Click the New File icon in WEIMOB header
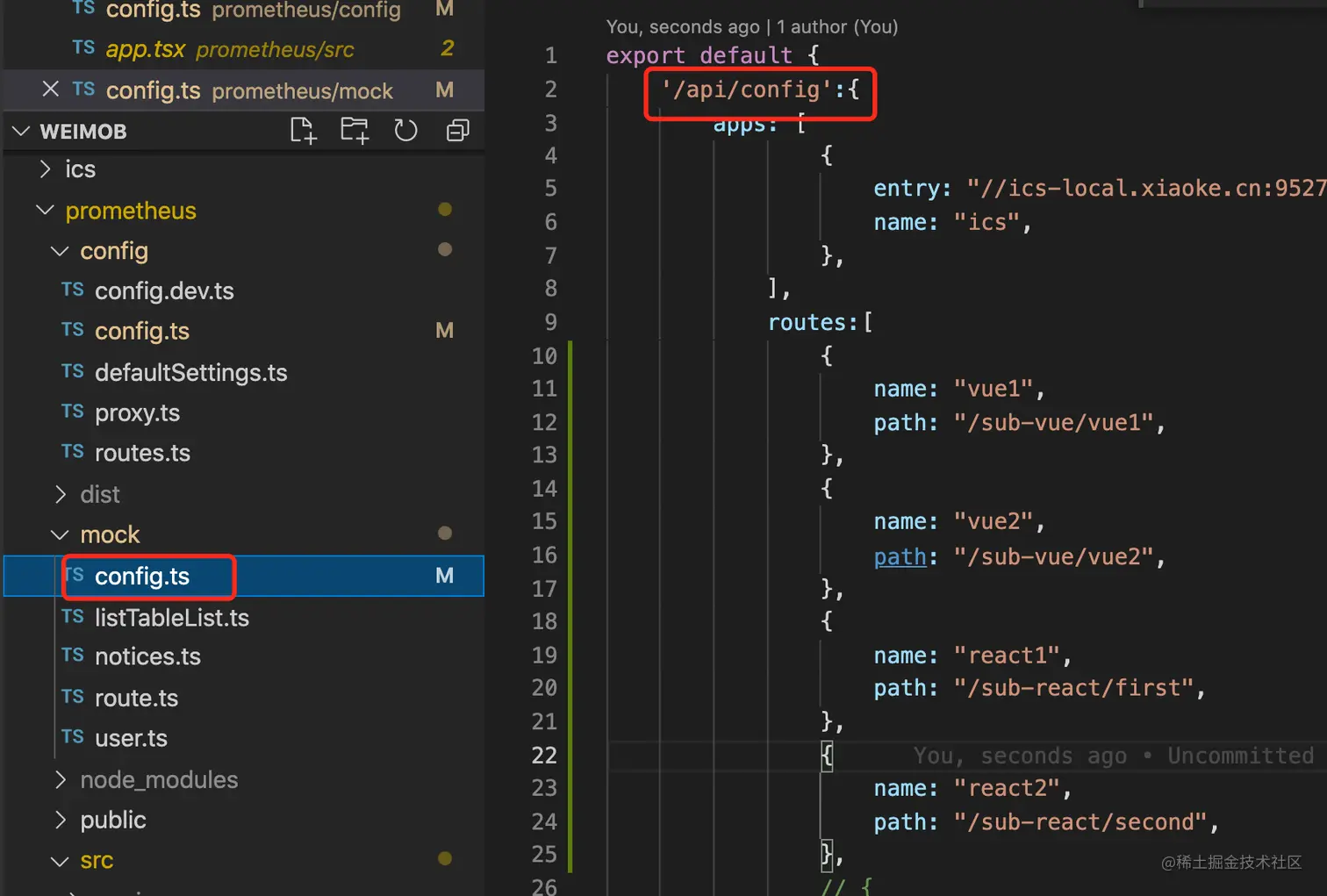This screenshot has width=1327, height=896. click(x=303, y=131)
